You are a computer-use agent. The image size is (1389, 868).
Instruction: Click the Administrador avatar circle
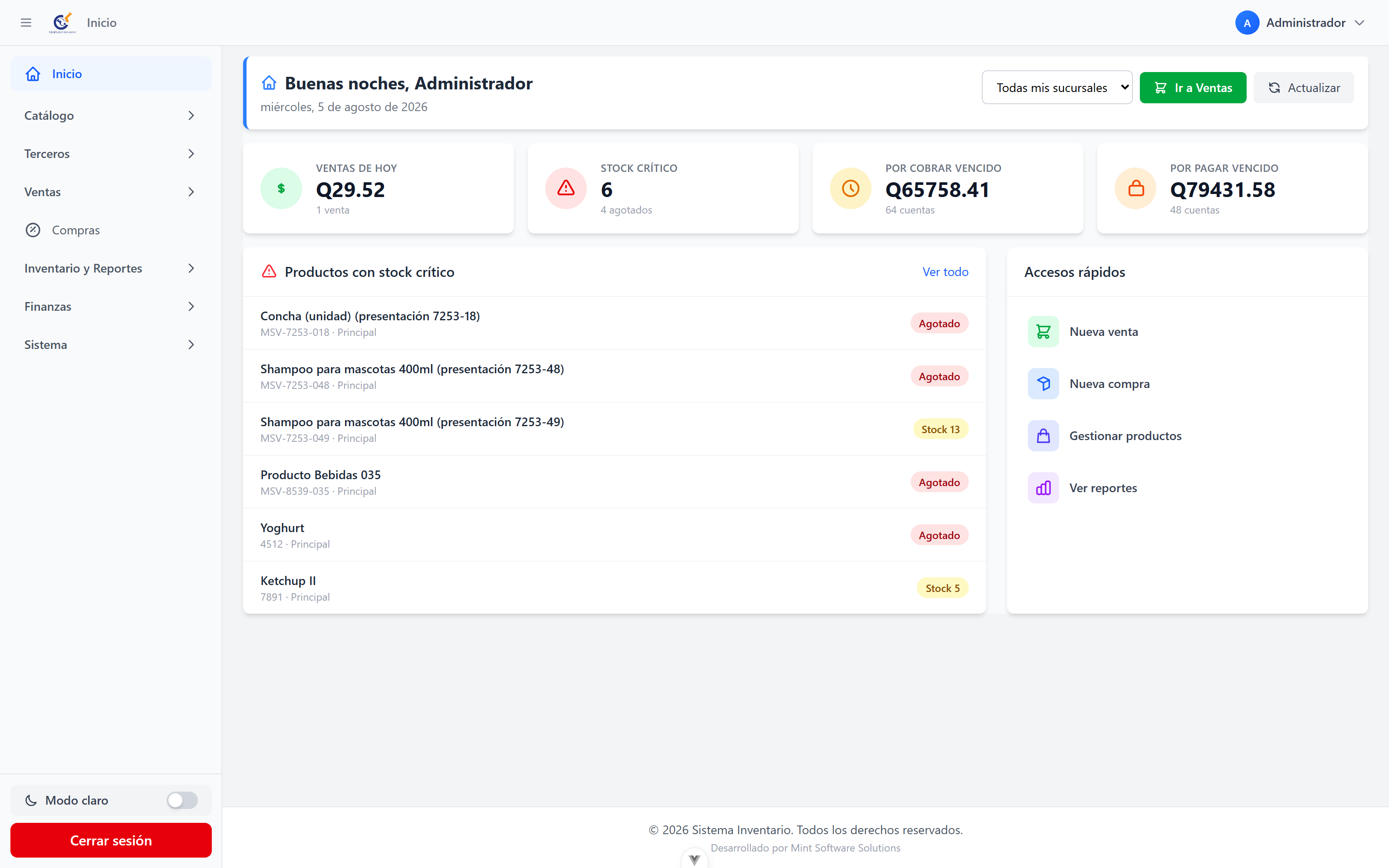(1247, 23)
